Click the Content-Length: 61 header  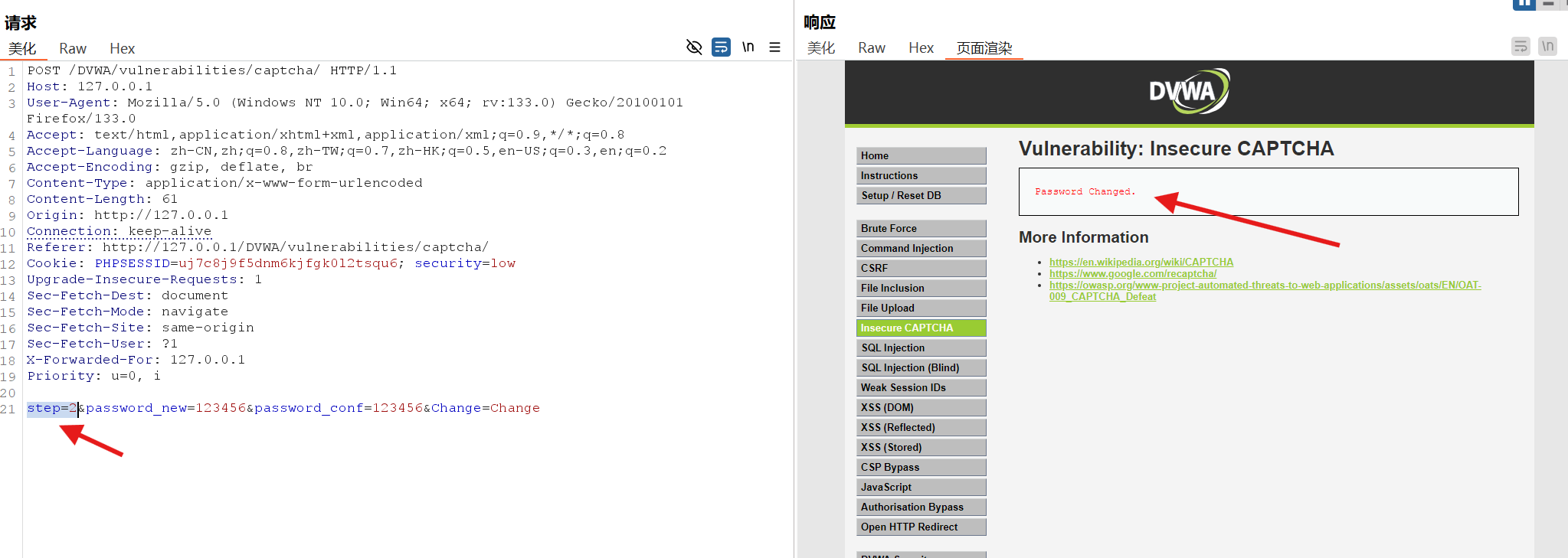pos(102,199)
